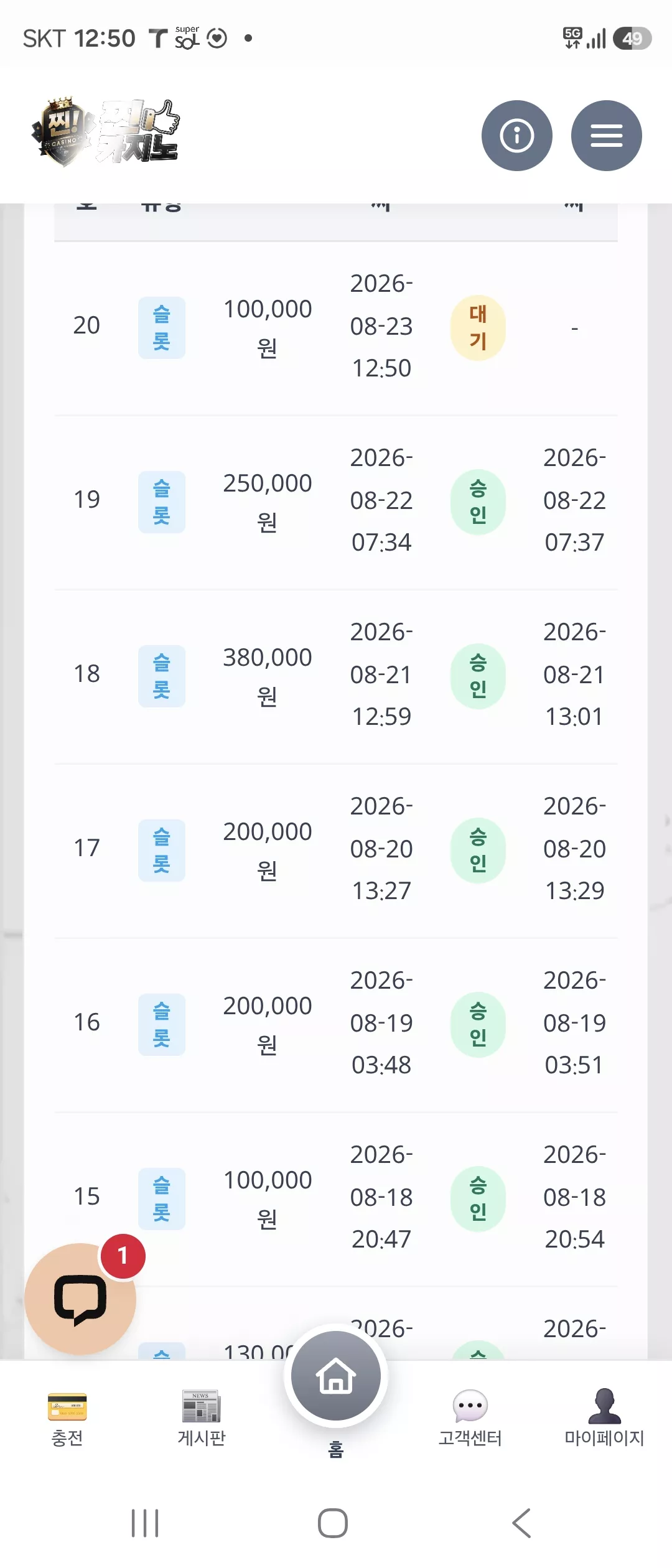Tap the Android recent apps button
The image size is (672, 1568).
145,1523
